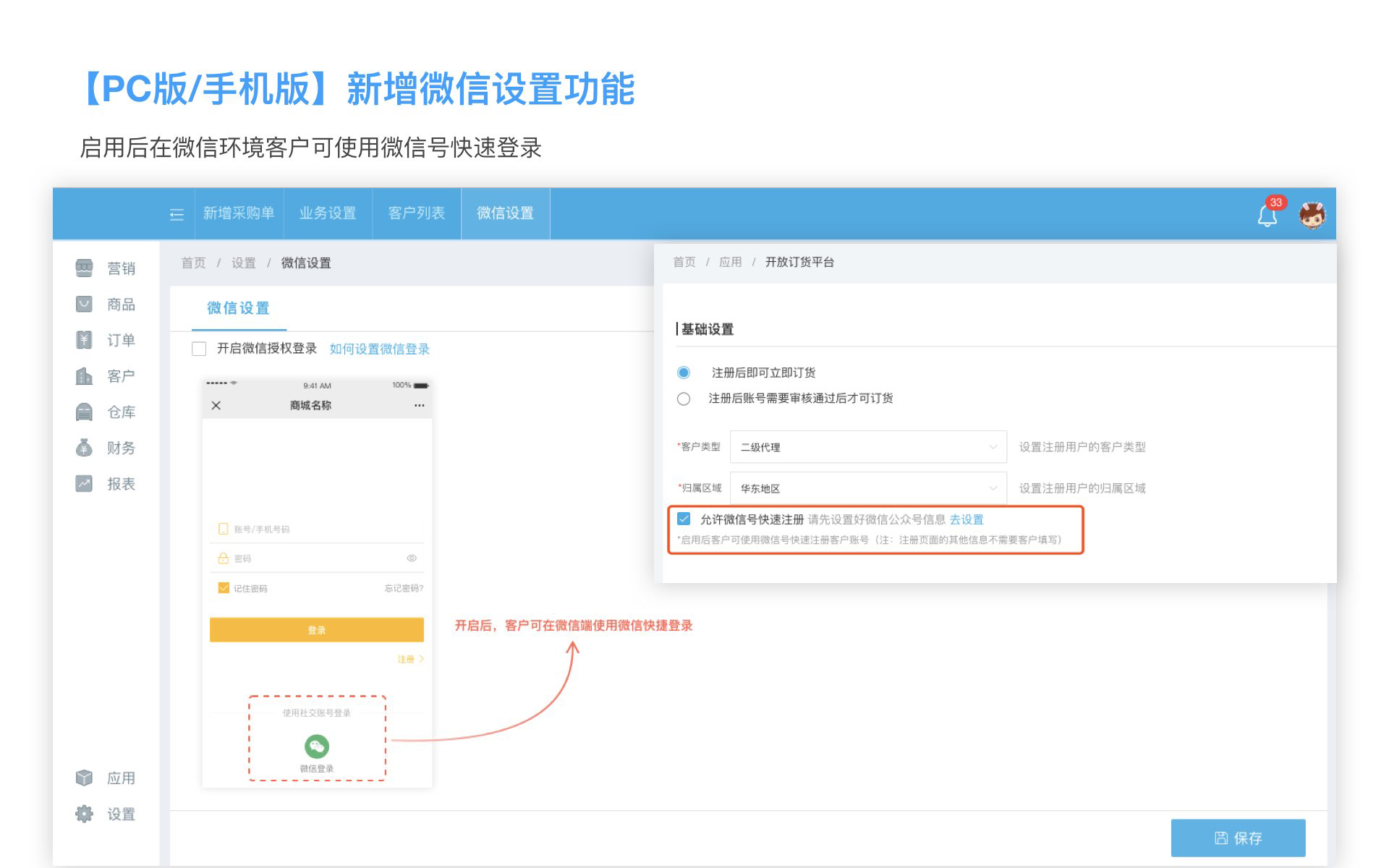Open the 如何设置微信登录 help link
Screen dimensions: 1389x868
[379, 349]
